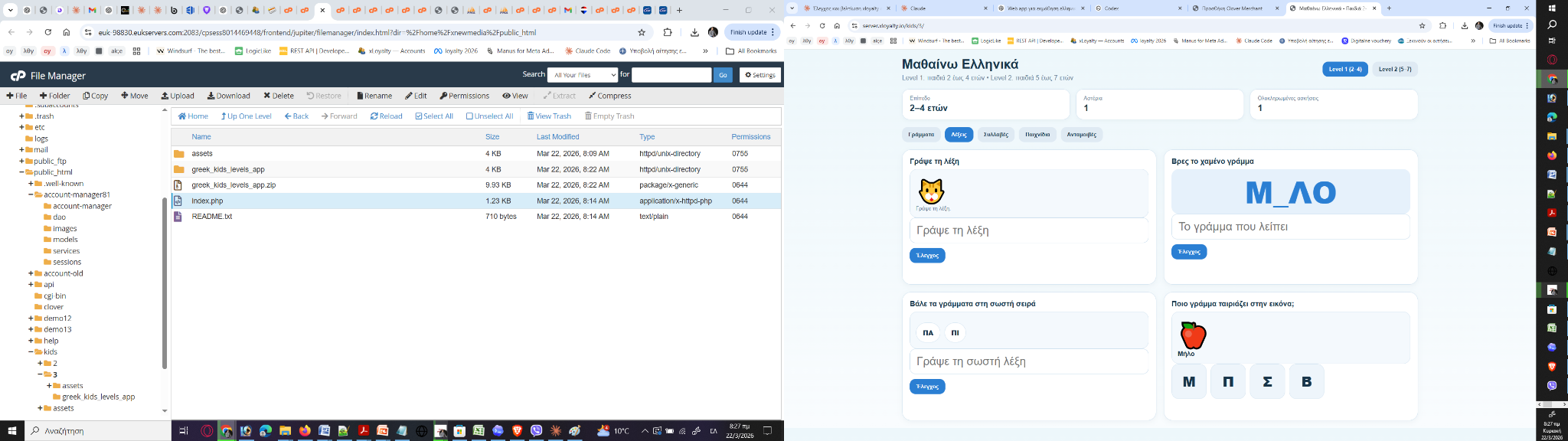Go Up One Level

tap(247, 116)
